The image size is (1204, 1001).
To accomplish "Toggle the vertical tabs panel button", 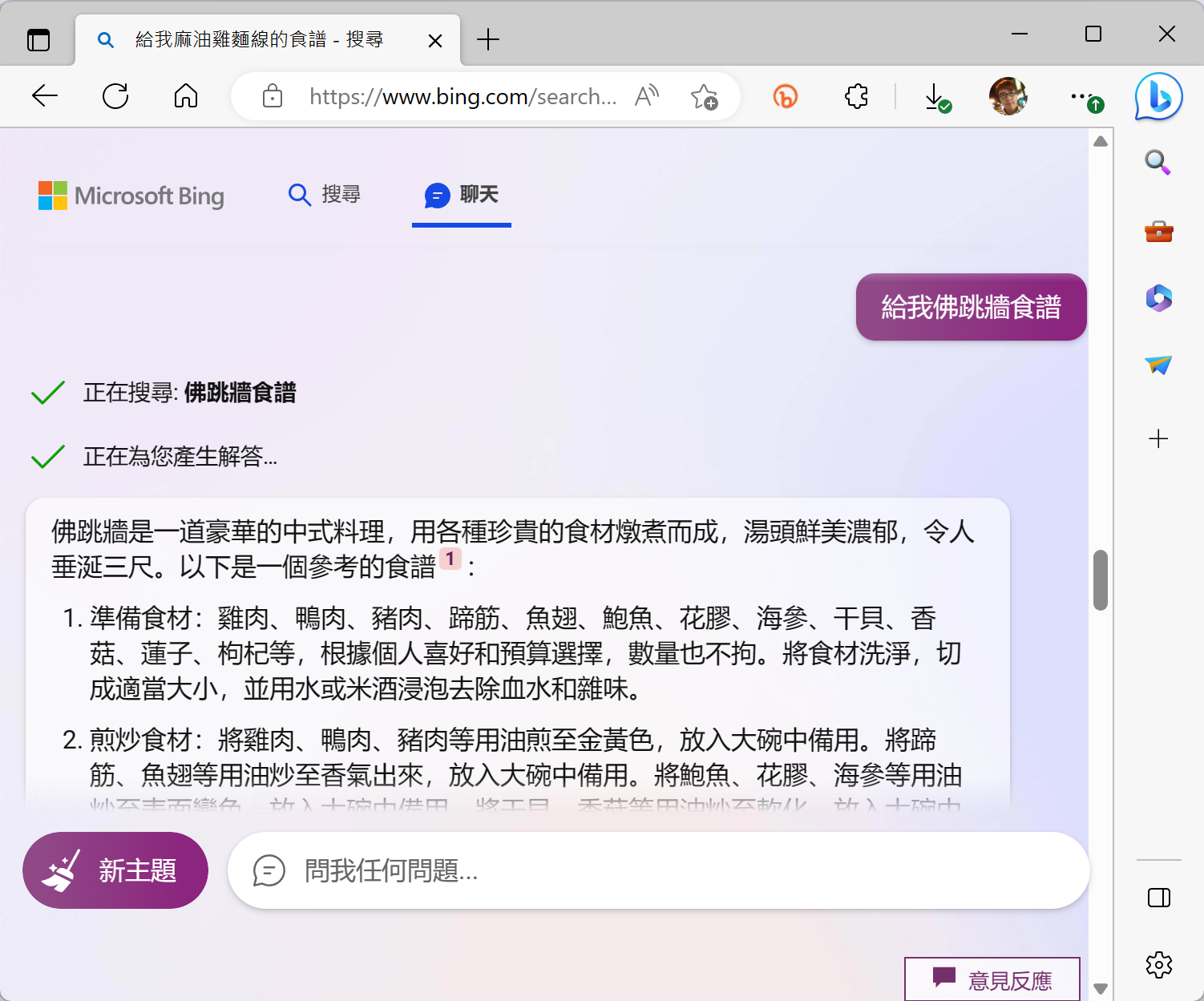I will coord(38,39).
